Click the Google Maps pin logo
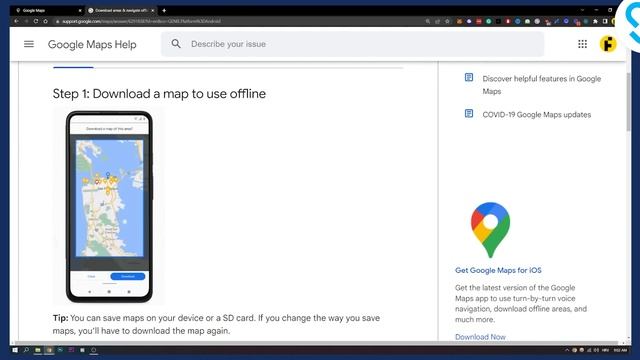 [490, 230]
